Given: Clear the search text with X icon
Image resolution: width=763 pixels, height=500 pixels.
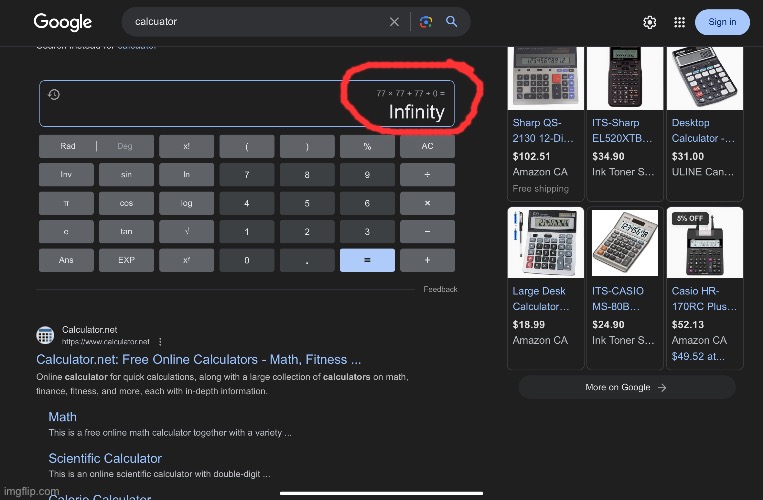Looking at the screenshot, I should (x=394, y=22).
